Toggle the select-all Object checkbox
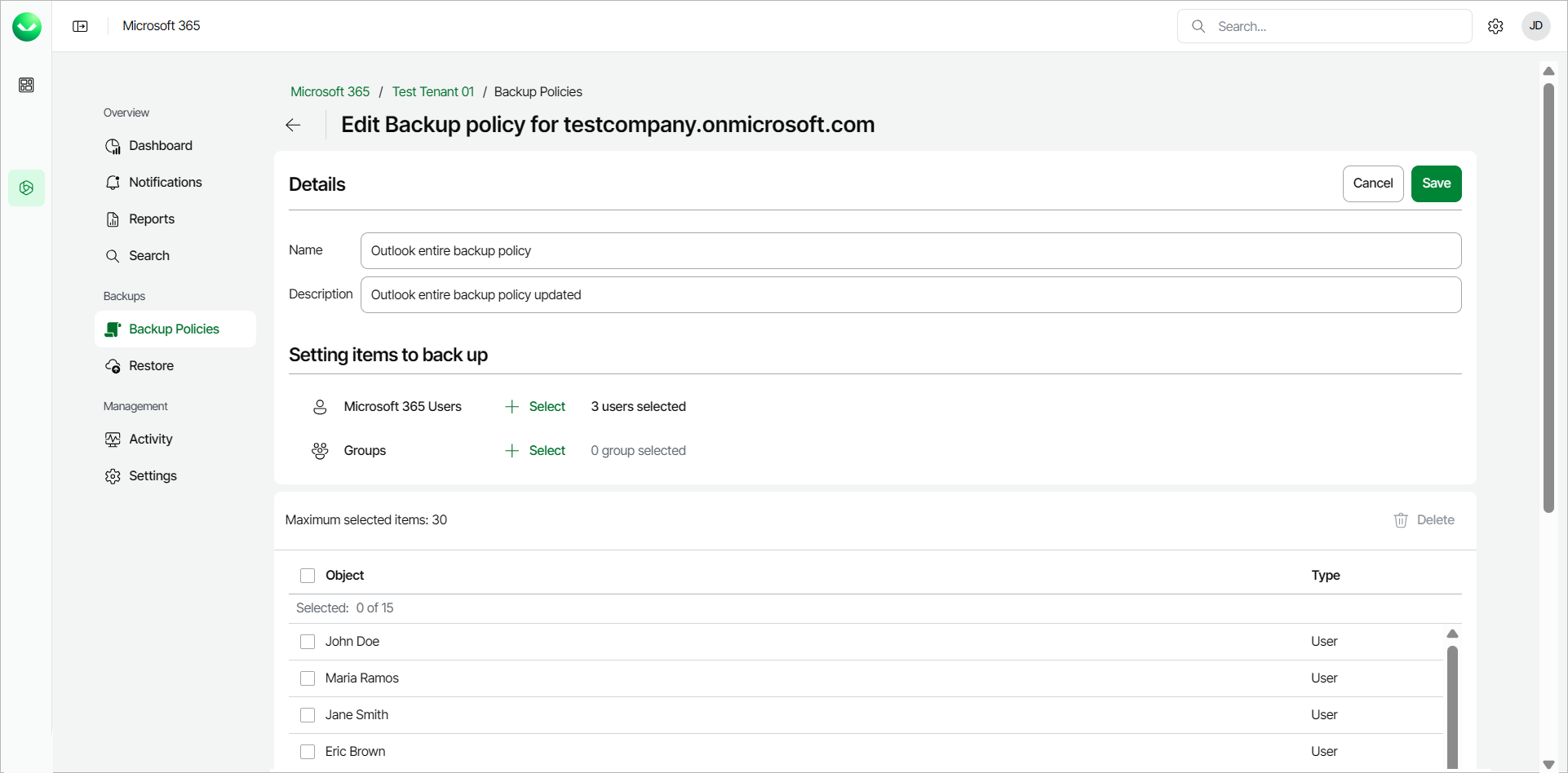This screenshot has width=1568, height=773. tap(308, 576)
